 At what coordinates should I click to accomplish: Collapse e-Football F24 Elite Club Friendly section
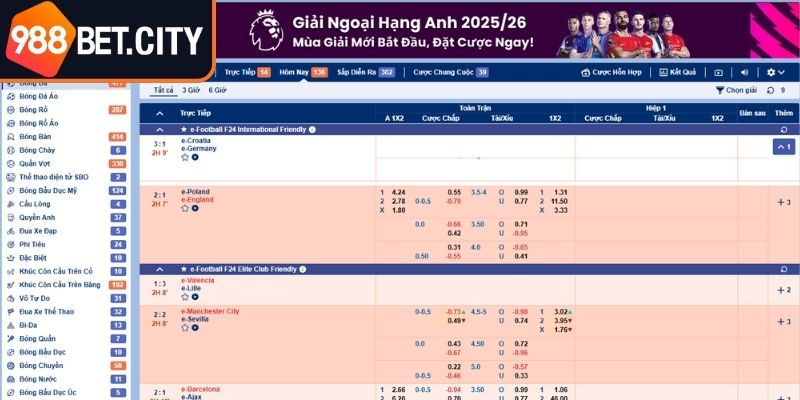tap(160, 269)
